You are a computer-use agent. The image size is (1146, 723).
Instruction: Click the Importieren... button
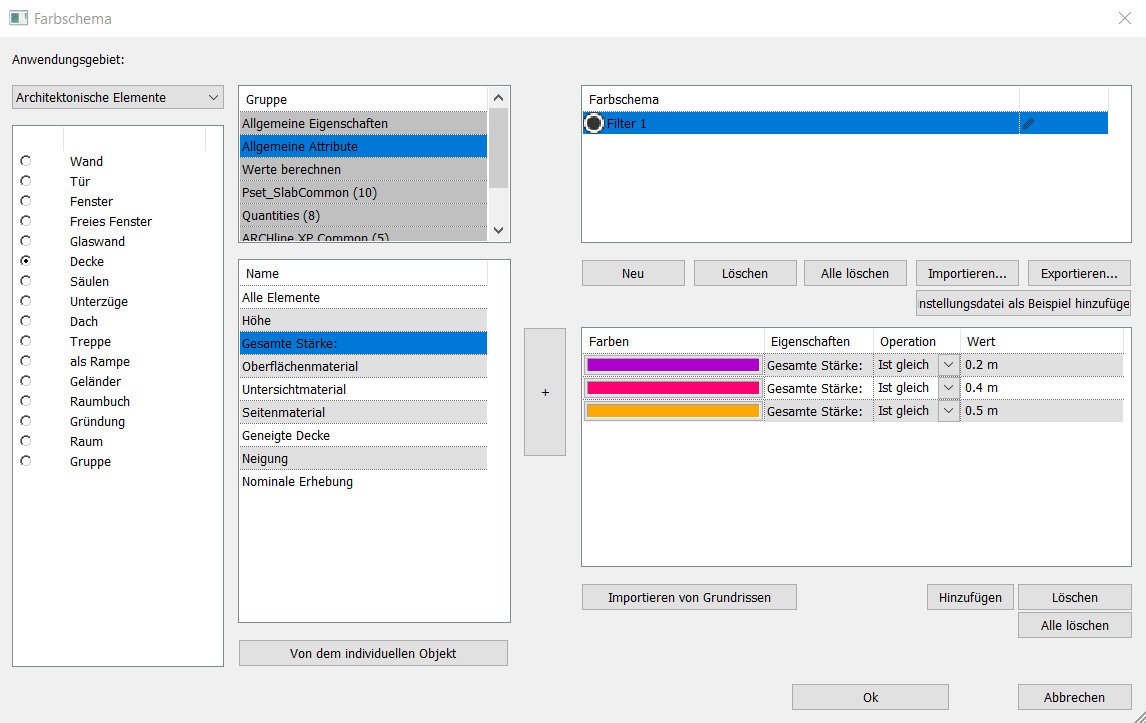coord(967,273)
